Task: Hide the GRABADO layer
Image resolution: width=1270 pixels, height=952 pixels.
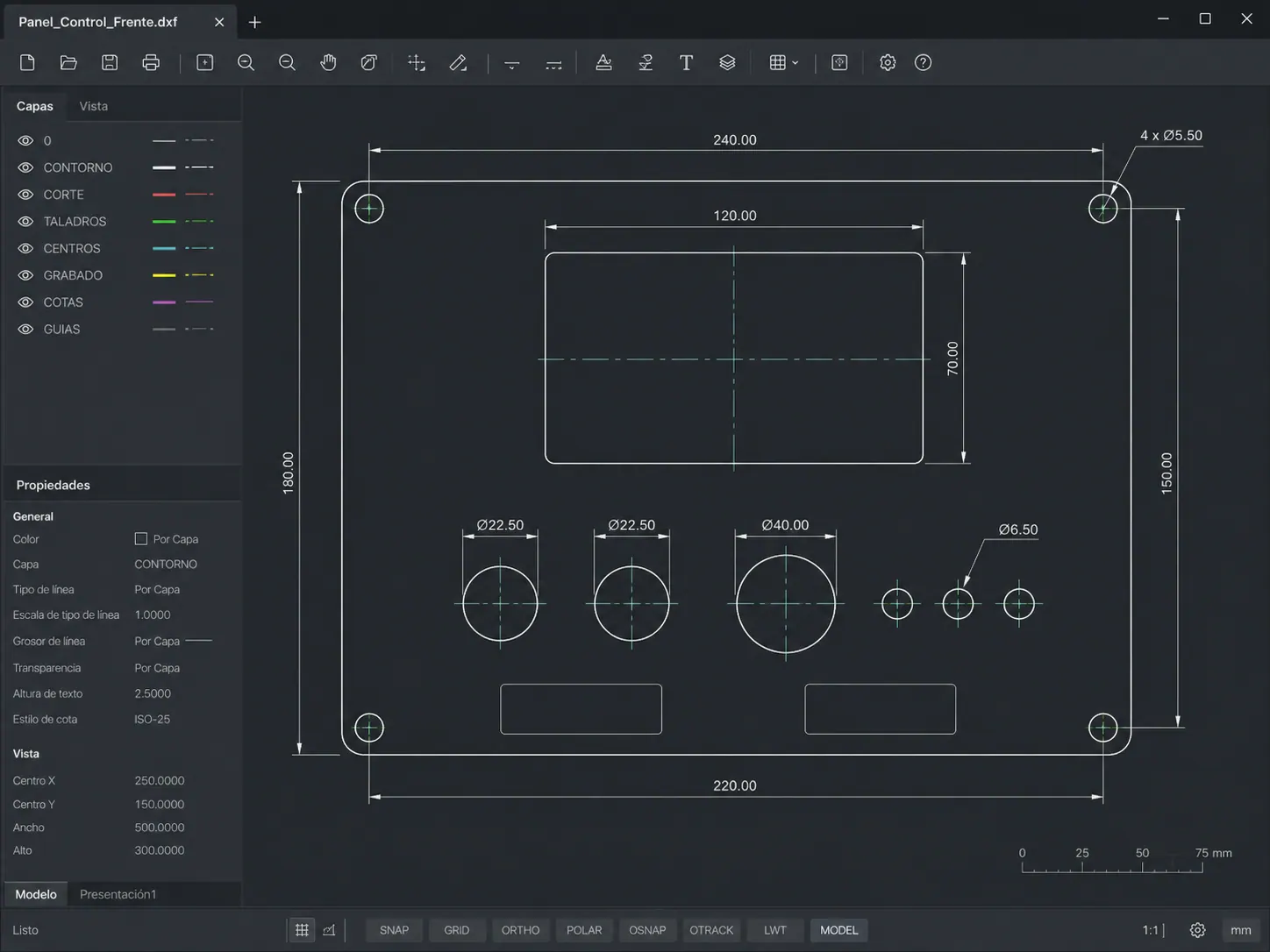Action: [x=25, y=275]
